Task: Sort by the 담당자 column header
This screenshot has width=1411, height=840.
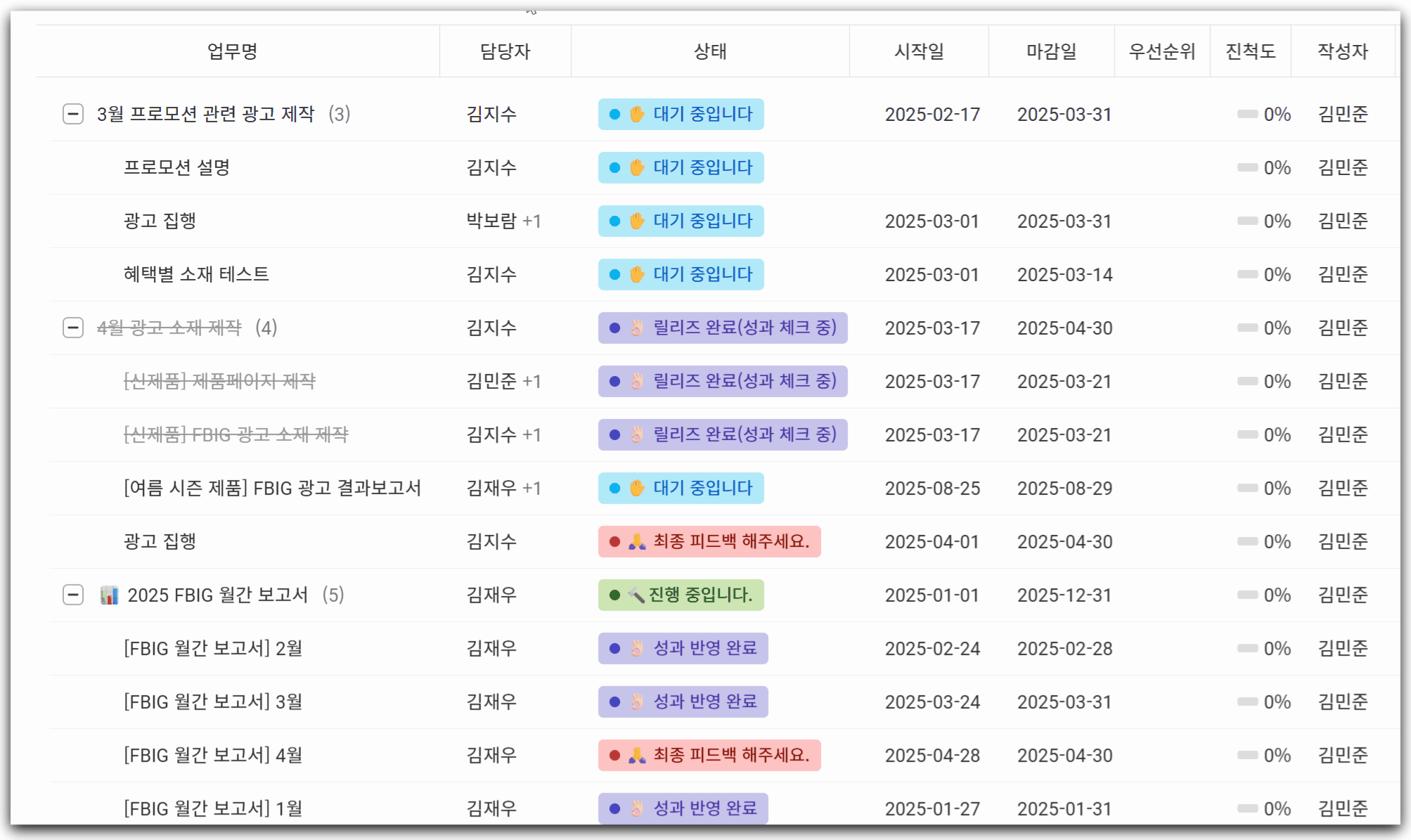Action: click(505, 51)
